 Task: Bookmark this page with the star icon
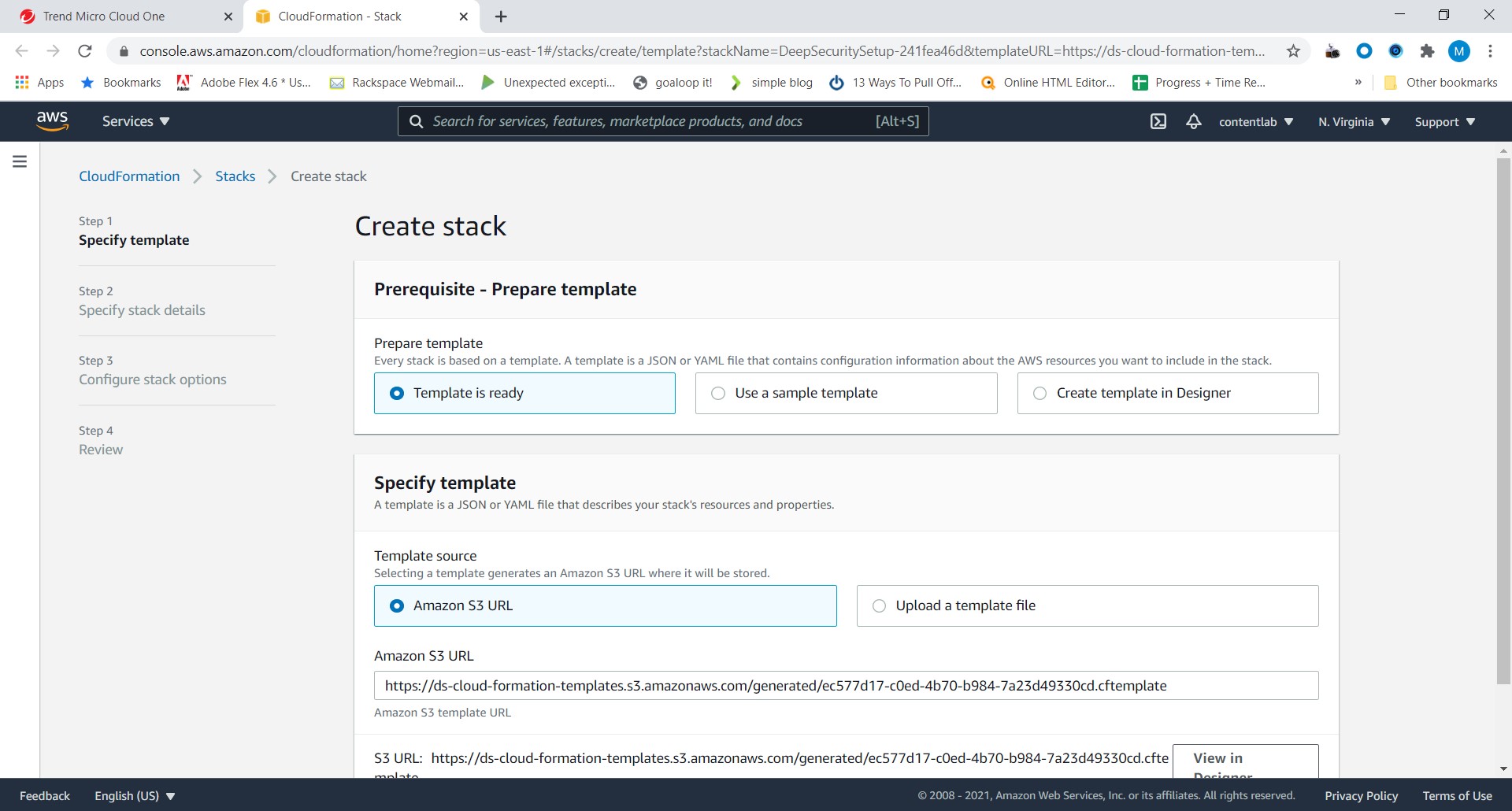pyautogui.click(x=1293, y=51)
